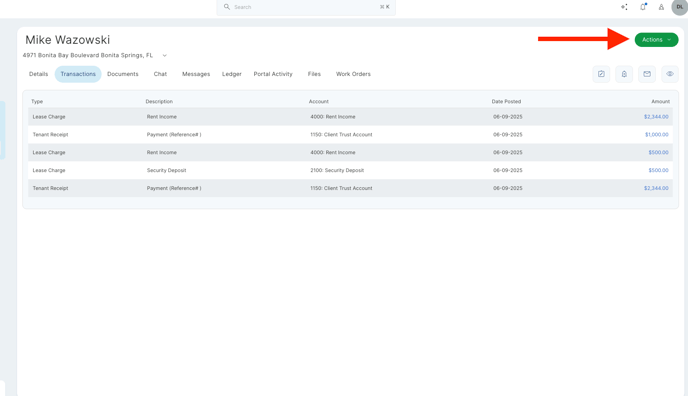Click the Amount column header
The image size is (688, 396).
coord(660,102)
